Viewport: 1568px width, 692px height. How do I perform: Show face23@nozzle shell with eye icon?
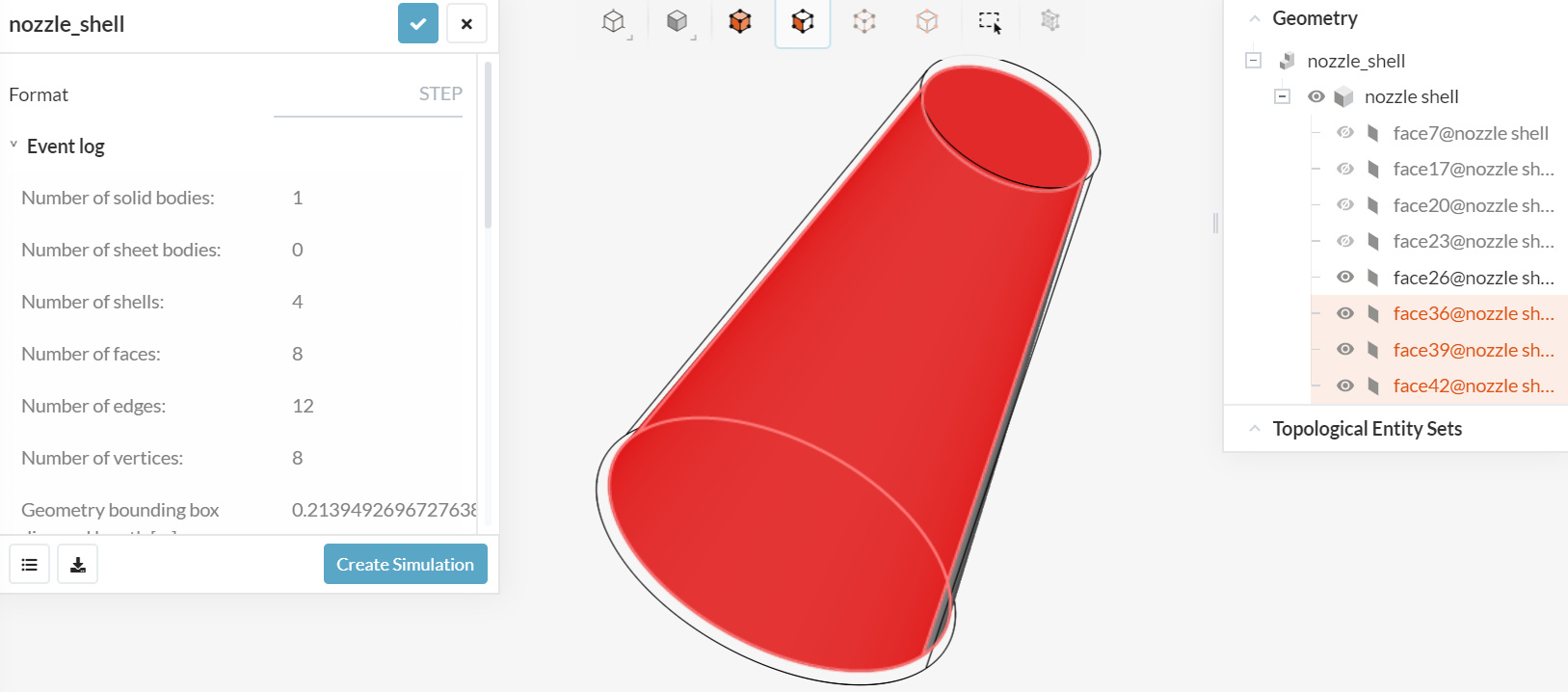1345,241
